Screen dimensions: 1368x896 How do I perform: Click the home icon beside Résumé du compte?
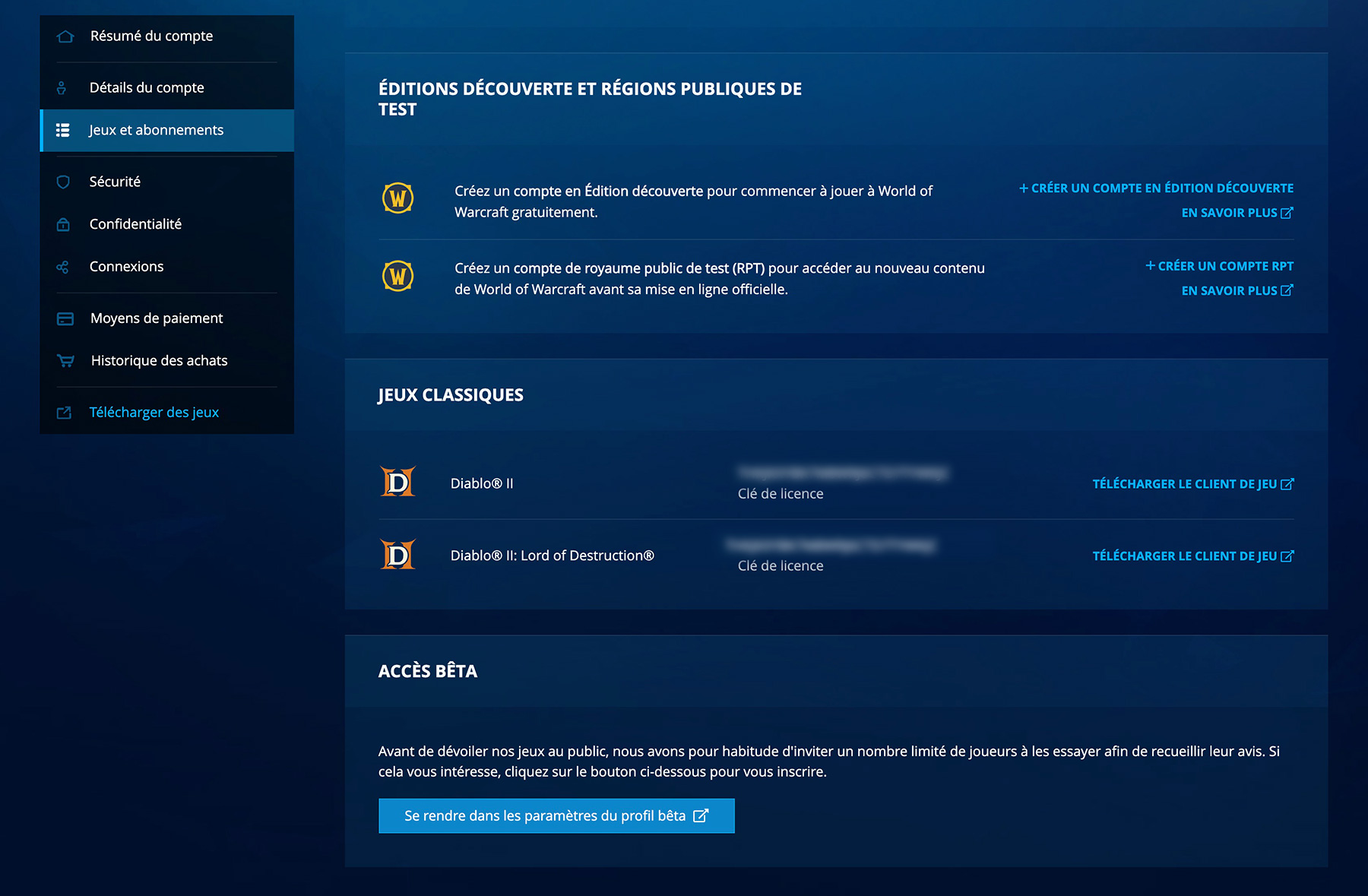(65, 36)
